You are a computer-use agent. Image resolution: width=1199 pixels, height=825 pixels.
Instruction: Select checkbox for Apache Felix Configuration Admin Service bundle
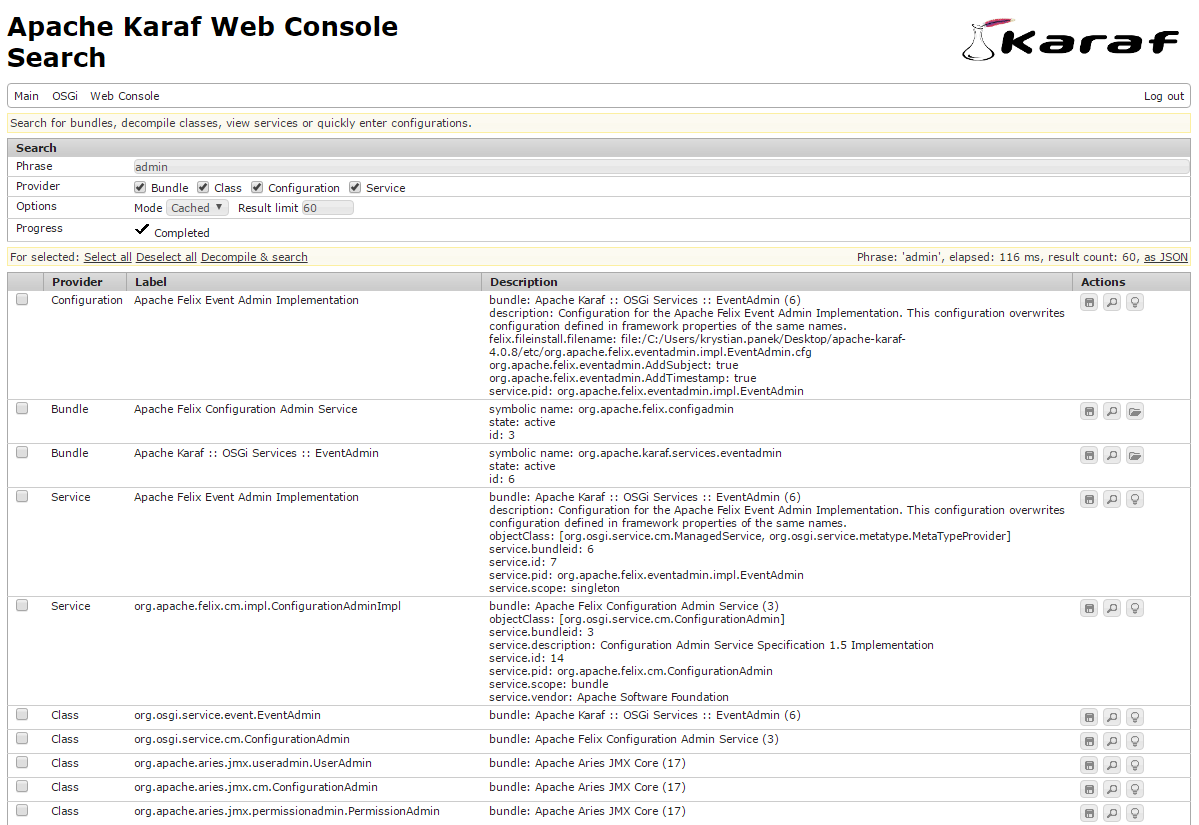point(22,408)
